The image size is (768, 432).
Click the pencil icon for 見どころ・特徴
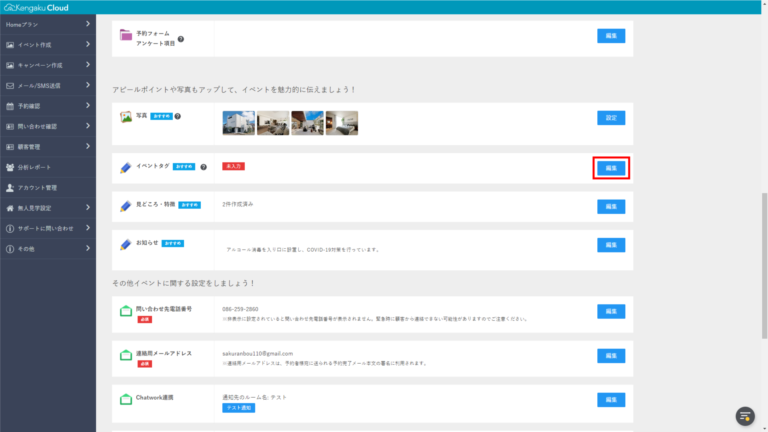[x=125, y=205]
